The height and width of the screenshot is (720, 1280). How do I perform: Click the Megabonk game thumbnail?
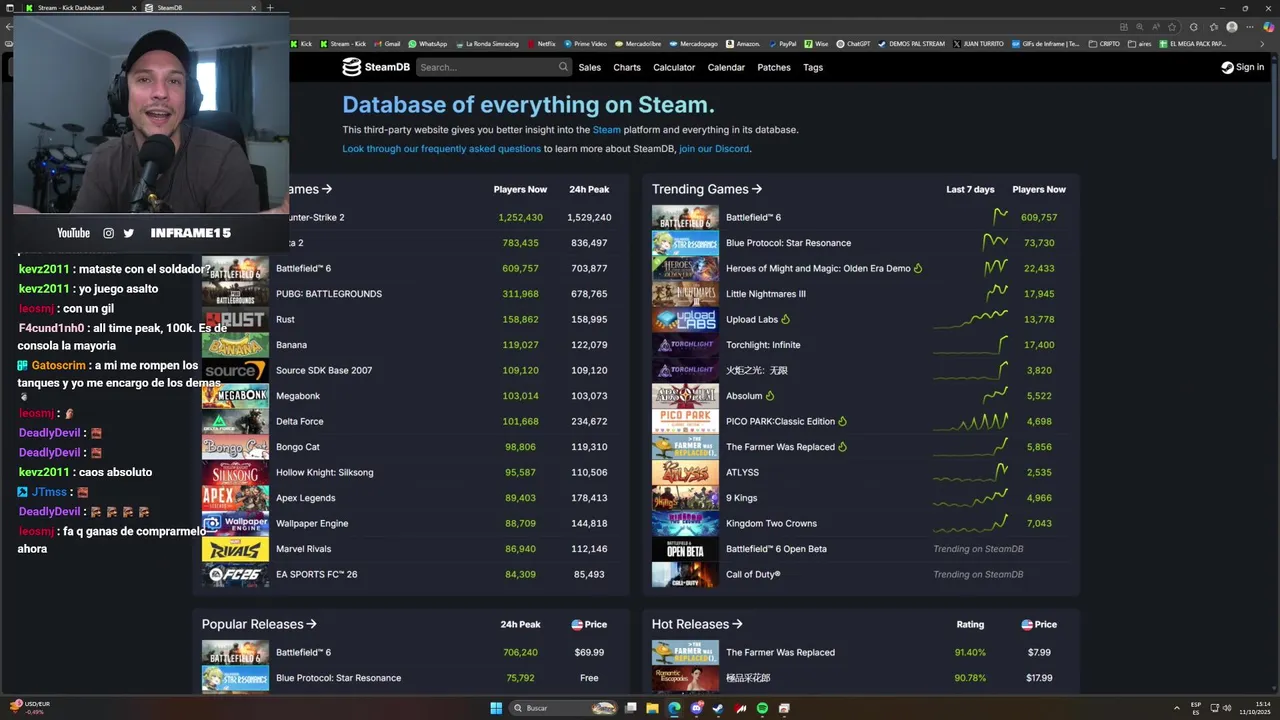click(x=235, y=396)
